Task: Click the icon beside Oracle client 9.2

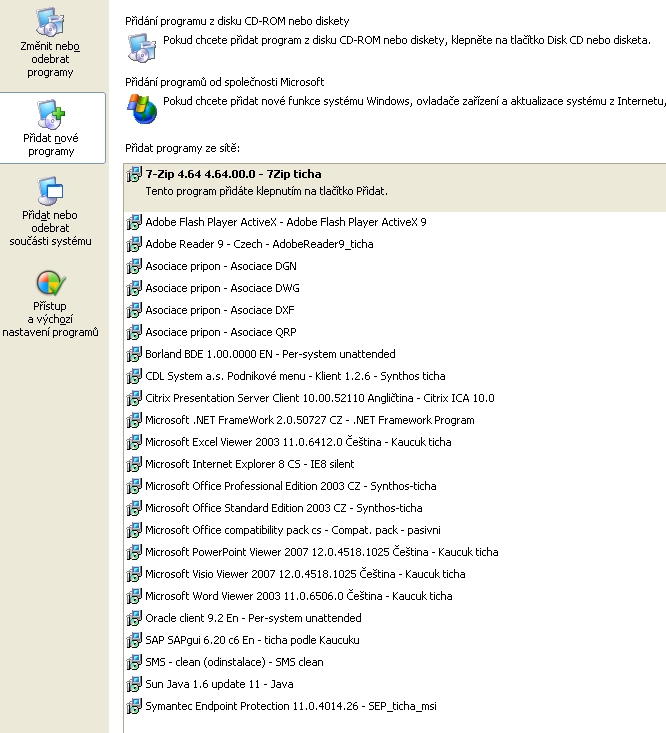Action: [134, 618]
